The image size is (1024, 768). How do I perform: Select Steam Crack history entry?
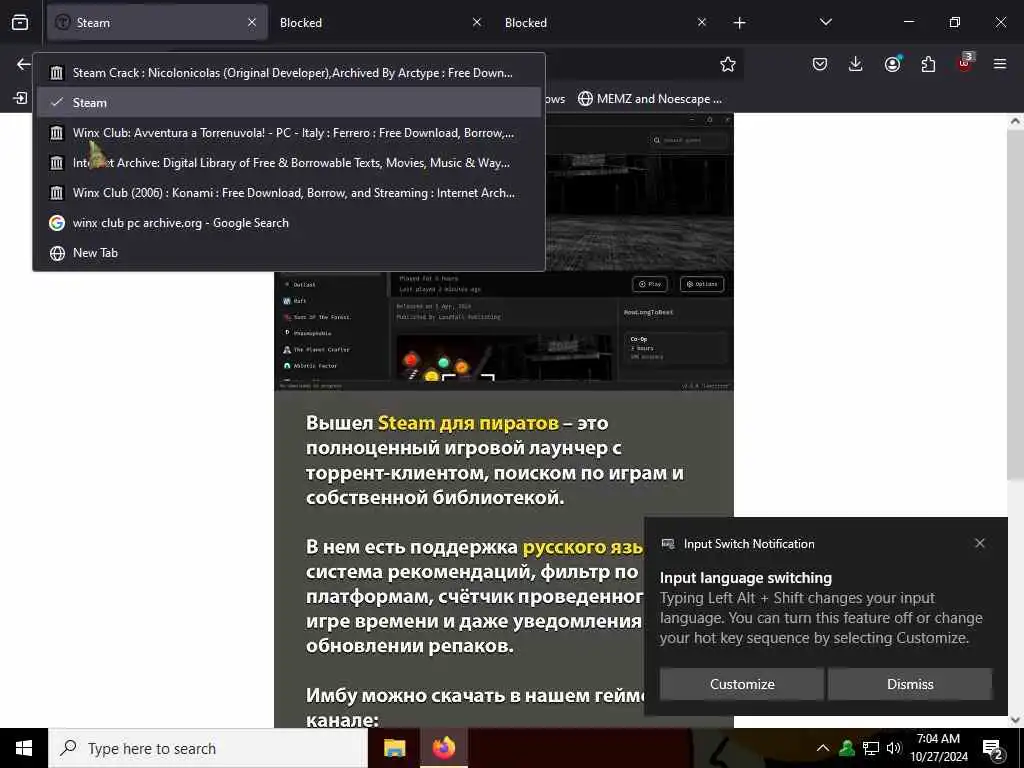(x=289, y=72)
